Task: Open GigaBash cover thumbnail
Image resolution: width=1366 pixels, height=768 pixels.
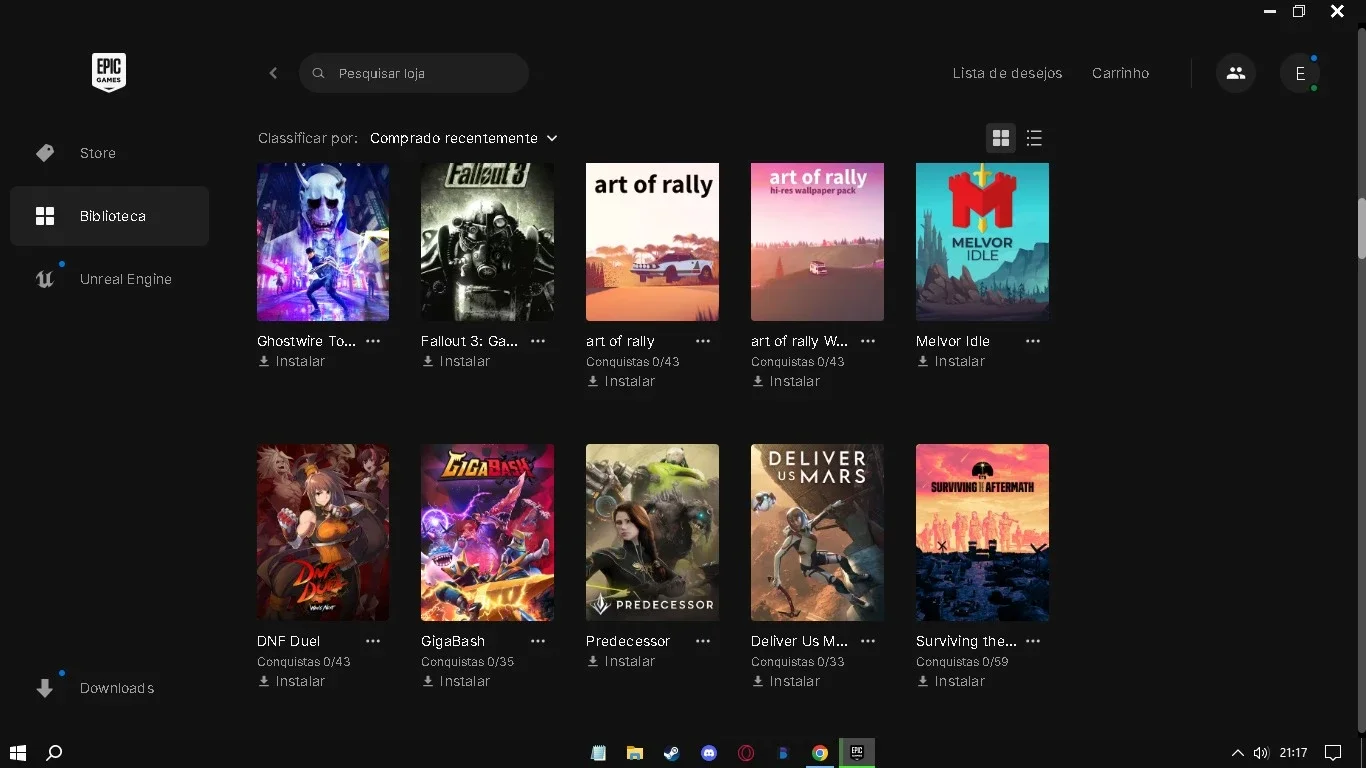Action: coord(487,532)
